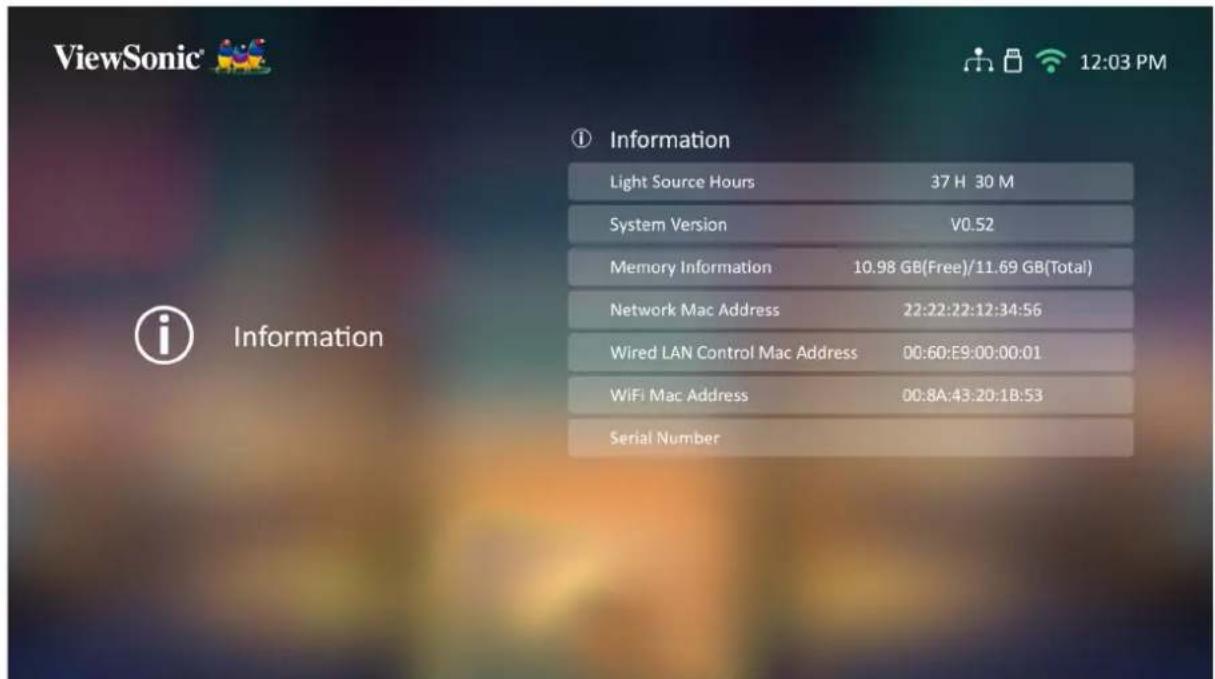This screenshot has height=679, width=1215.
Task: Select Wired LAN Control Mac Address row
Action: pyautogui.click(x=851, y=352)
